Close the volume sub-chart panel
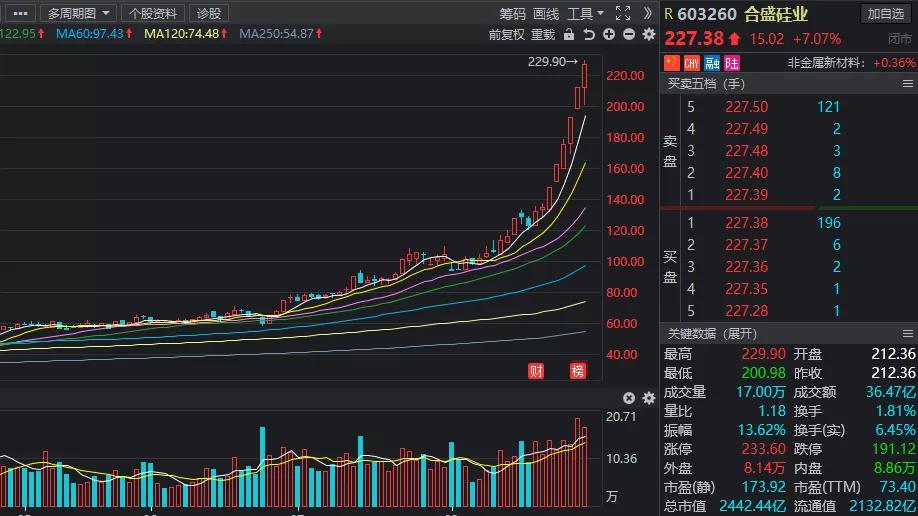 pyautogui.click(x=629, y=398)
